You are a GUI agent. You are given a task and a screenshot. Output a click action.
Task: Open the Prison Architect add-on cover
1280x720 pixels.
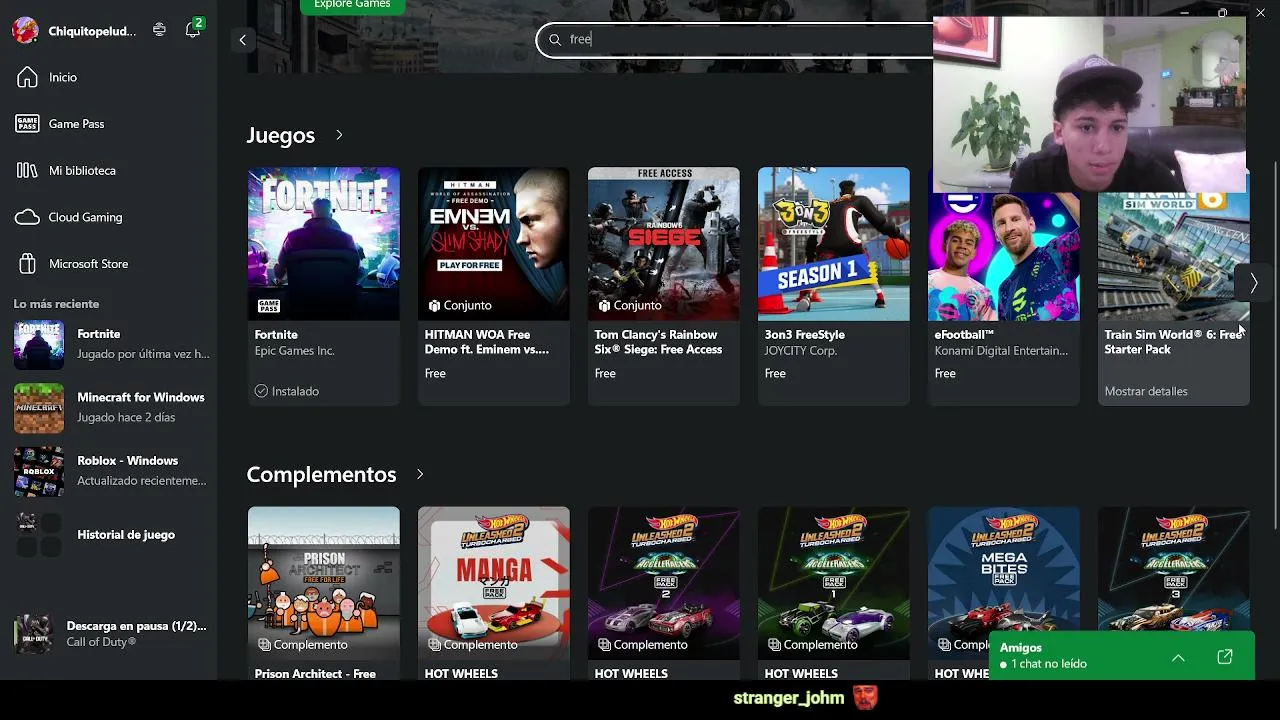tap(324, 583)
